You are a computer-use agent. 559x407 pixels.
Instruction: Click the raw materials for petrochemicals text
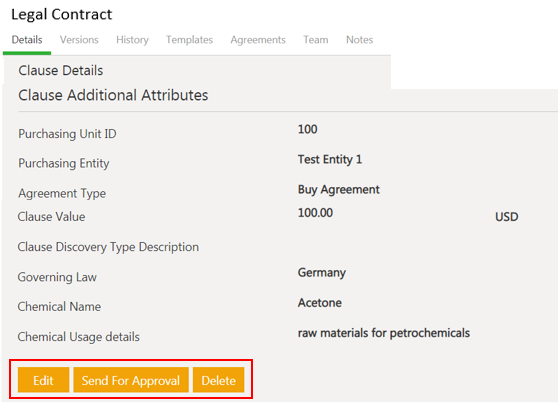coord(384,333)
